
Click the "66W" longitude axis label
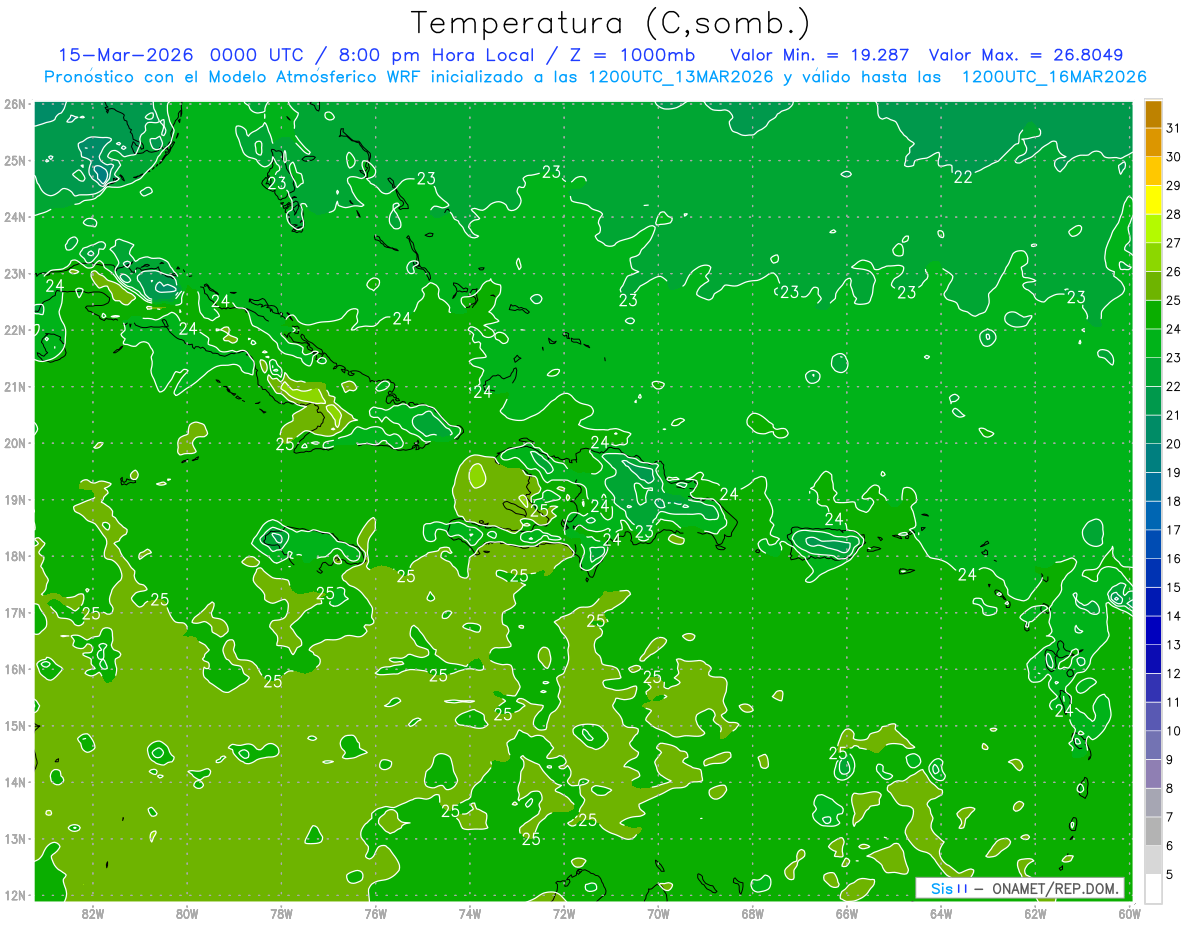pos(846,912)
